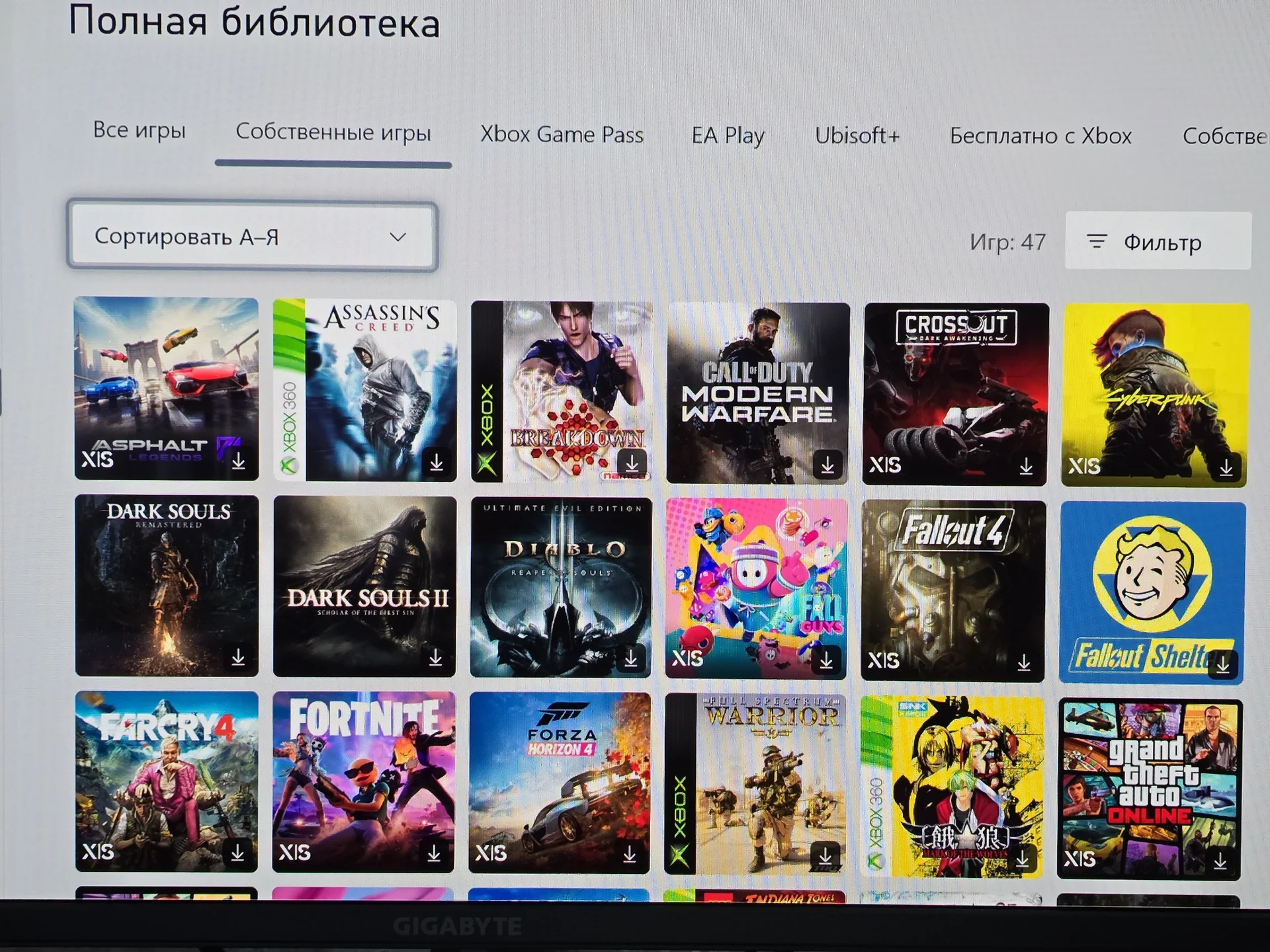Click download arrow on Far Cry 4 tile
Viewport: 1270px width, 952px height.
pyautogui.click(x=237, y=853)
